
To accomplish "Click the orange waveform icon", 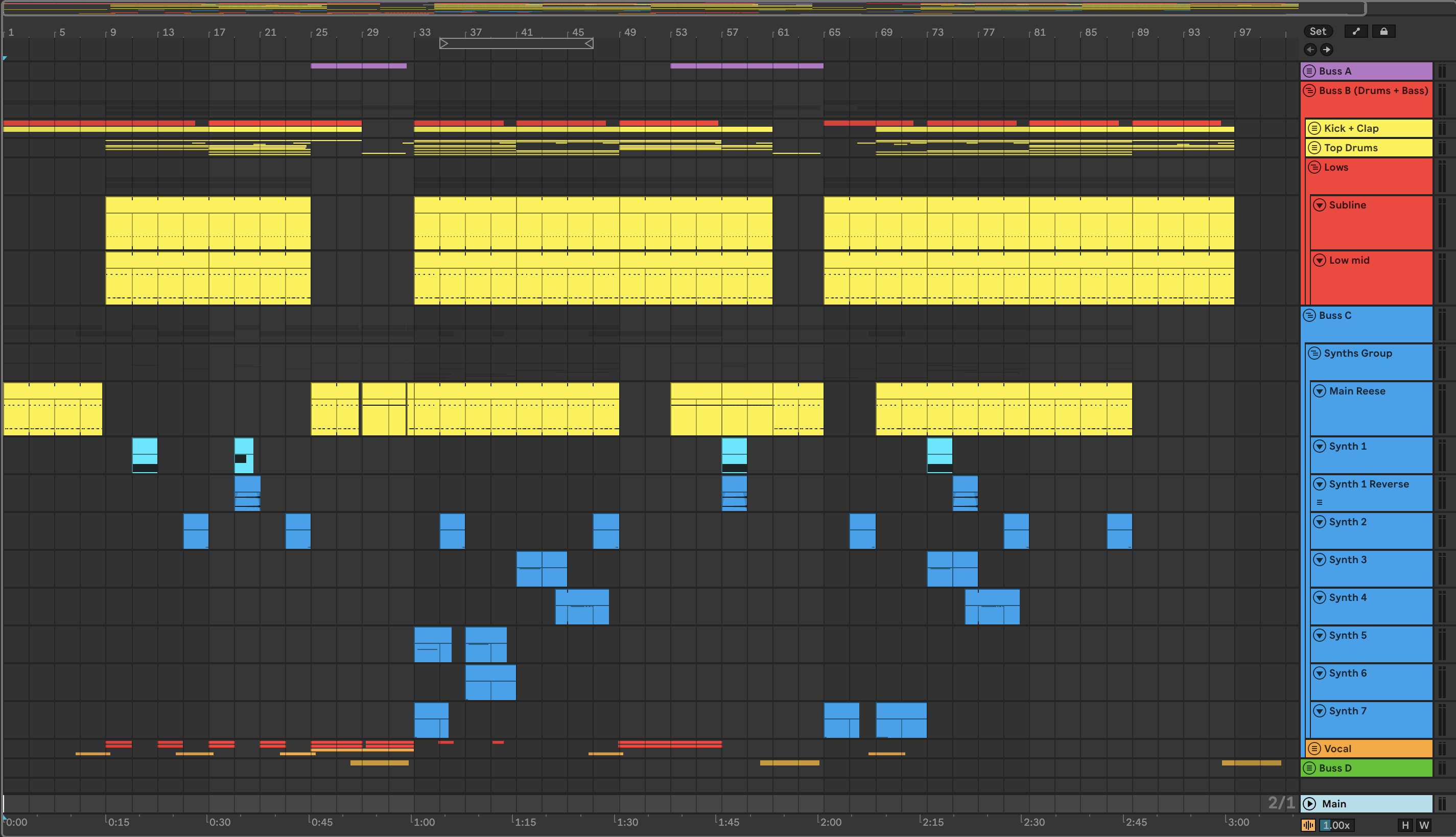I will coord(1308,826).
